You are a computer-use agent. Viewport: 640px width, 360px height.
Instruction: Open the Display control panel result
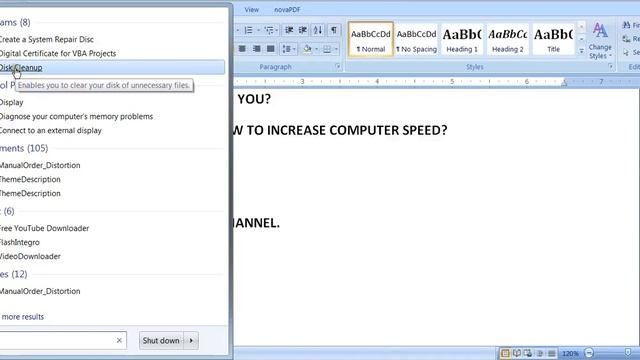tap(11, 102)
